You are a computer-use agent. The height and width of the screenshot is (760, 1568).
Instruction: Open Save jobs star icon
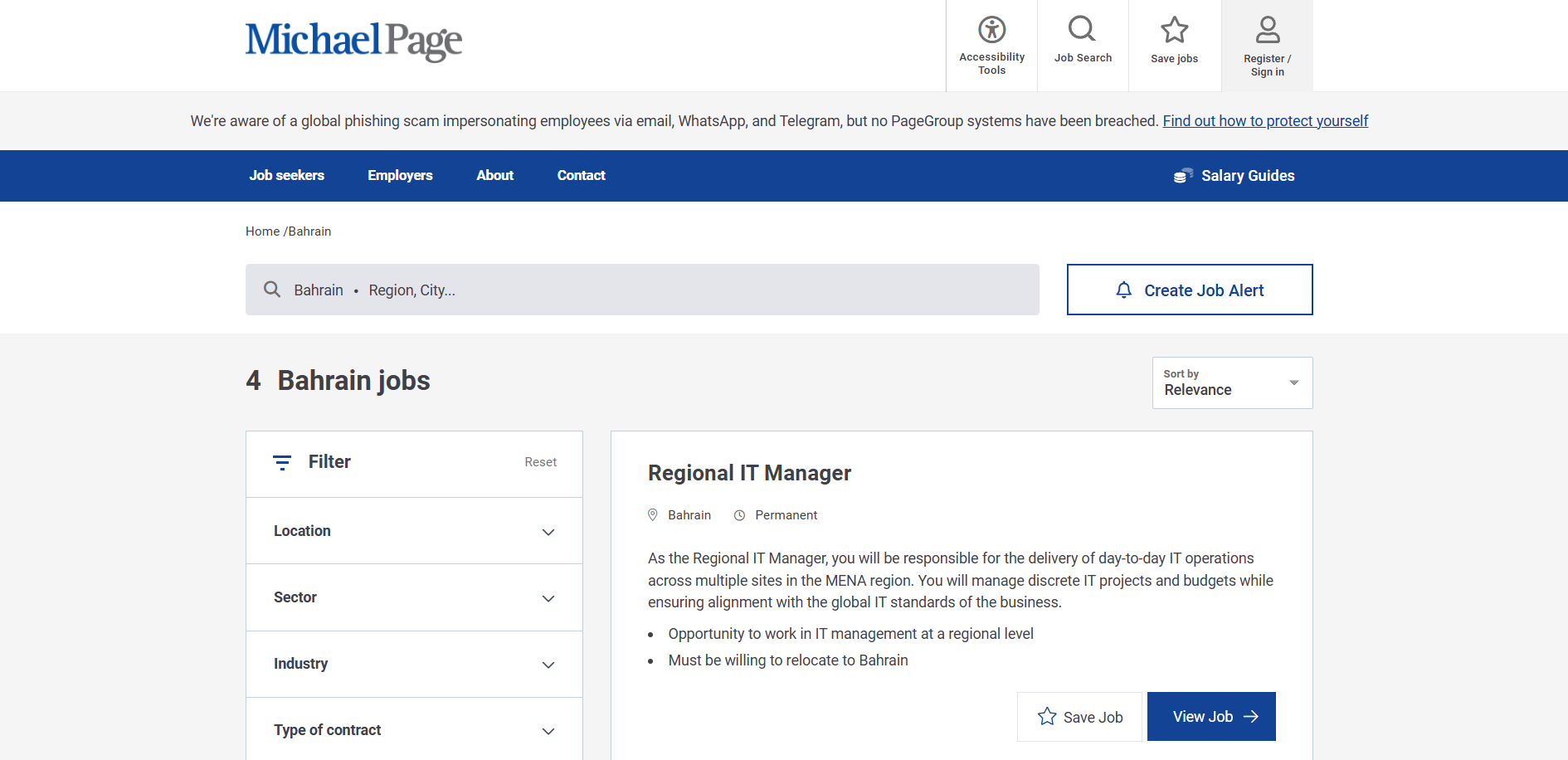click(1174, 30)
